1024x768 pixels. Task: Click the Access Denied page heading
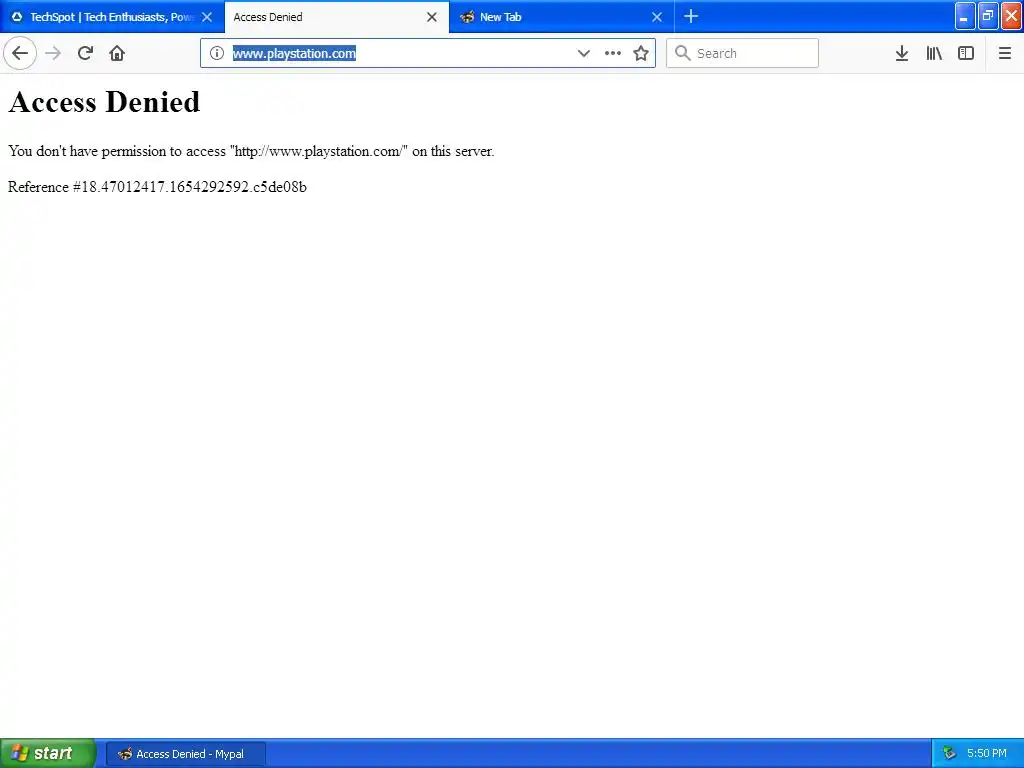[104, 102]
